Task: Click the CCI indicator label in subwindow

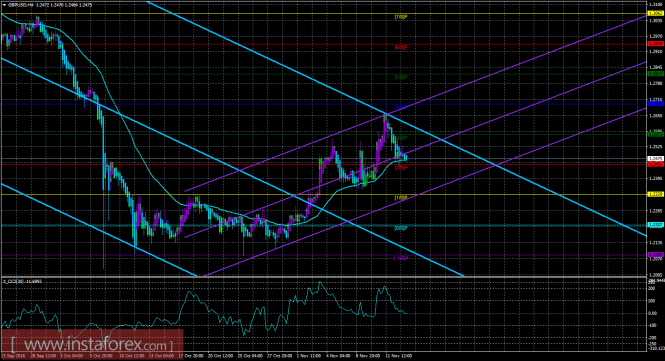Action: pyautogui.click(x=22, y=281)
